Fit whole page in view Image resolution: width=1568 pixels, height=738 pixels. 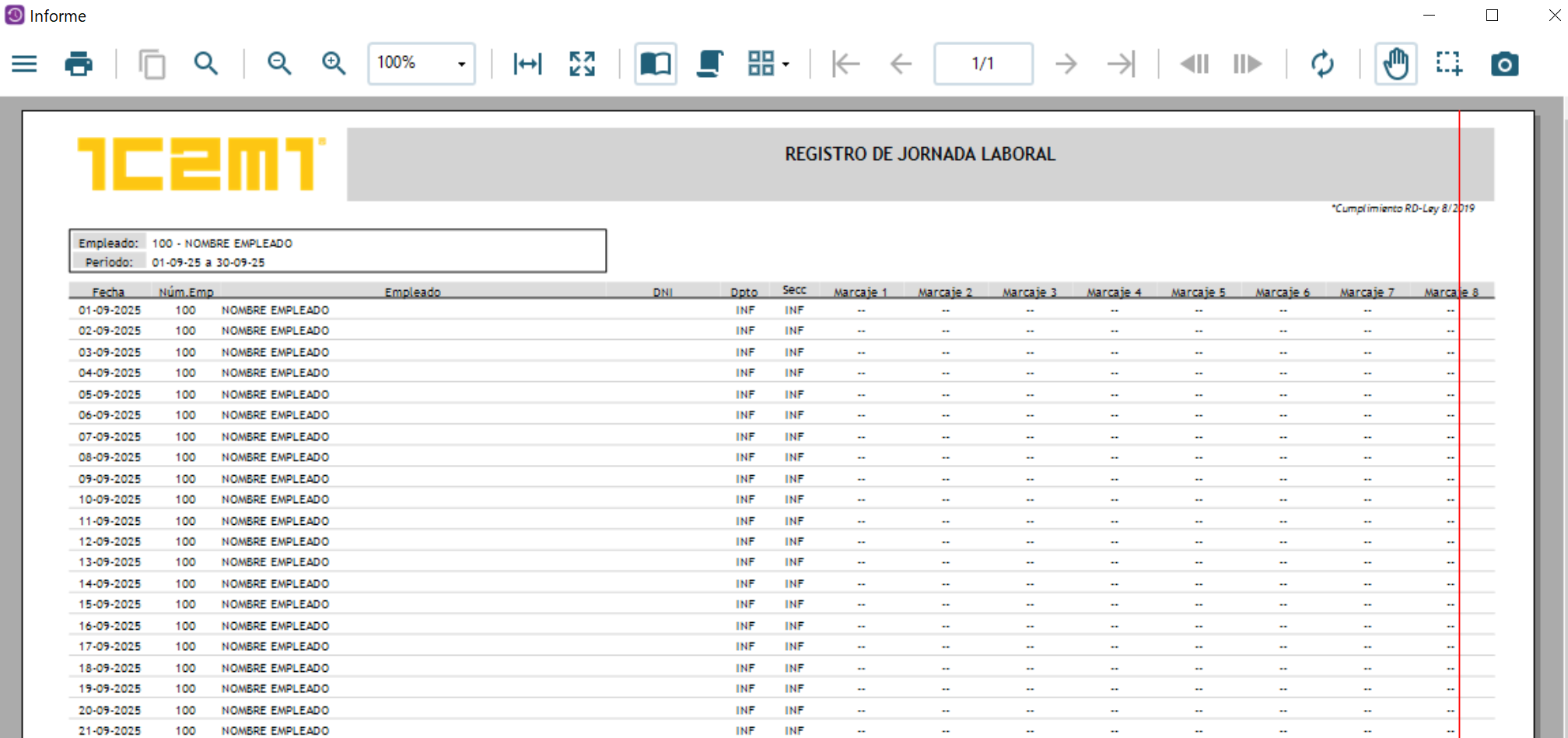[x=582, y=64]
